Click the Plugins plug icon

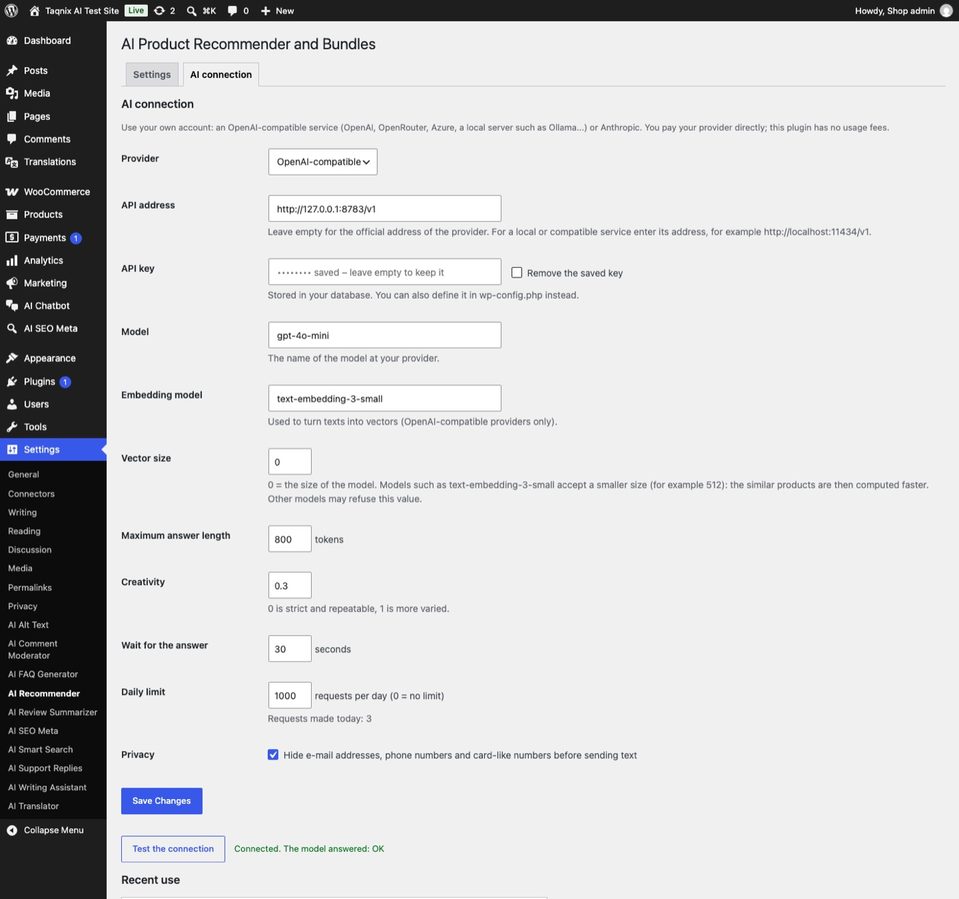coord(12,381)
